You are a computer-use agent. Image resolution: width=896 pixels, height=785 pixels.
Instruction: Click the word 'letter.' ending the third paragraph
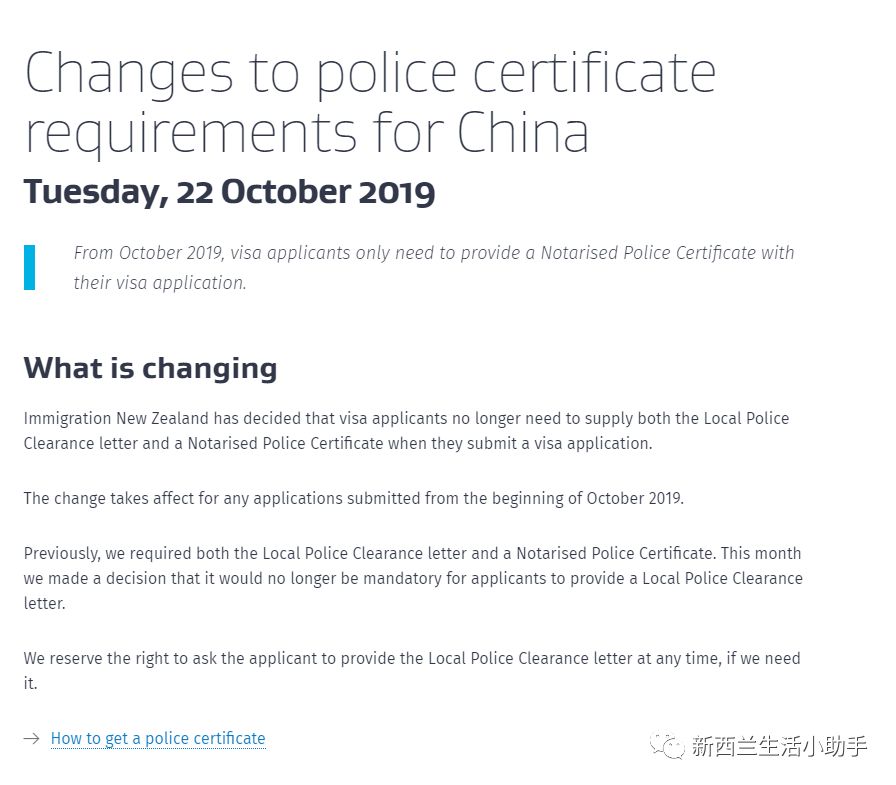point(45,603)
